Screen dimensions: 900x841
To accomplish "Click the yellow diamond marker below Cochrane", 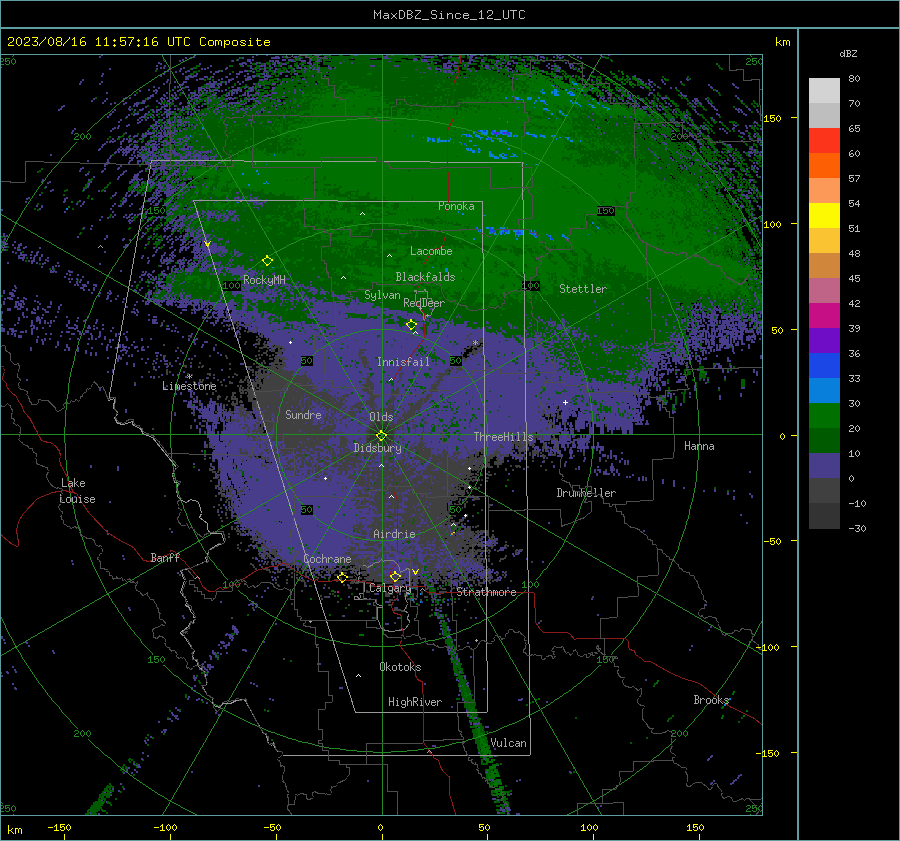I will pyautogui.click(x=342, y=577).
